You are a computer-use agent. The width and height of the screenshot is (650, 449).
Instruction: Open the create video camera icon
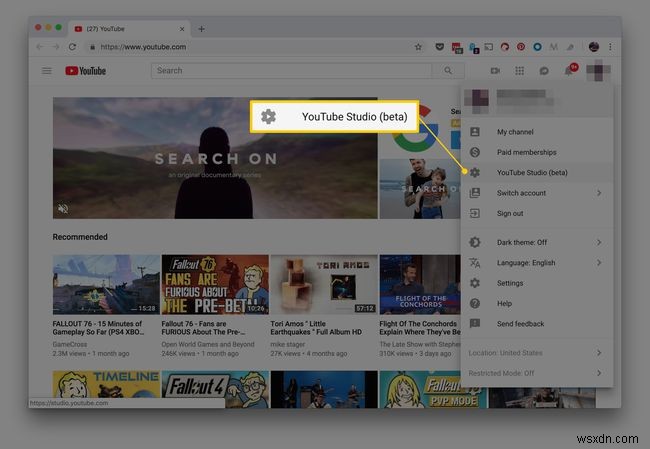(x=495, y=71)
